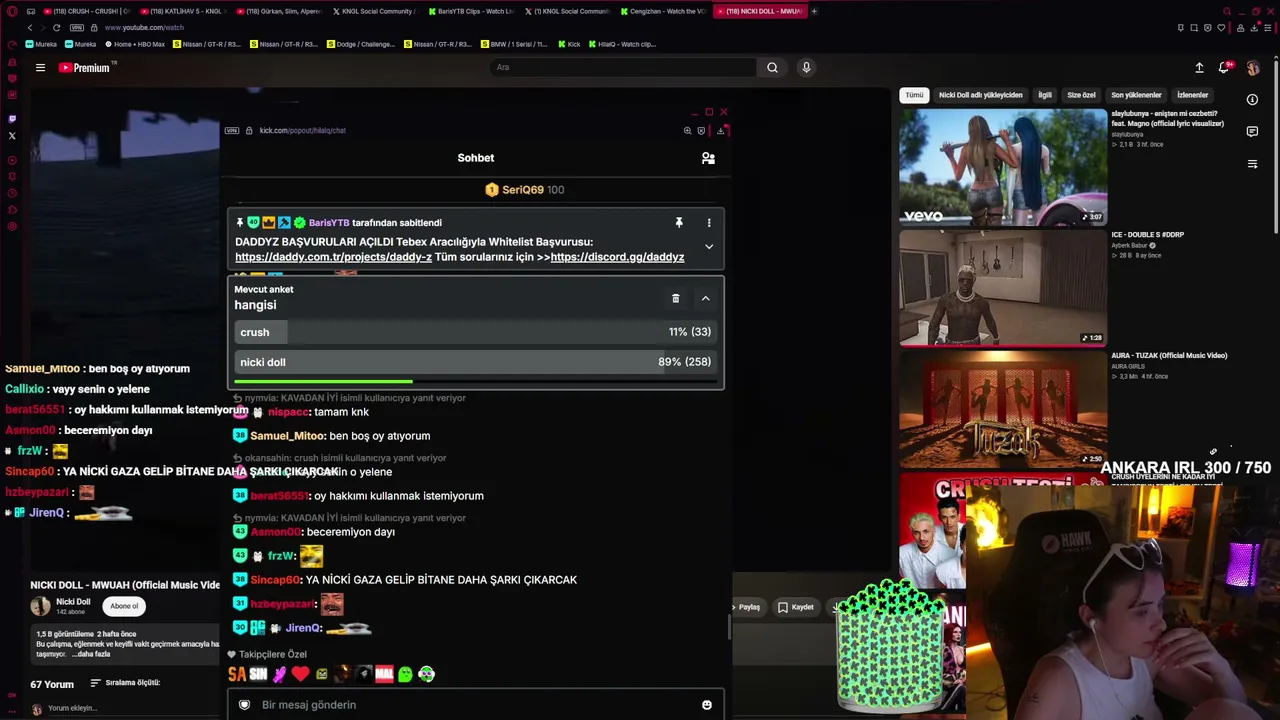Insert the SIN emote
Viewport: 1280px width, 720px height.
pos(258,674)
